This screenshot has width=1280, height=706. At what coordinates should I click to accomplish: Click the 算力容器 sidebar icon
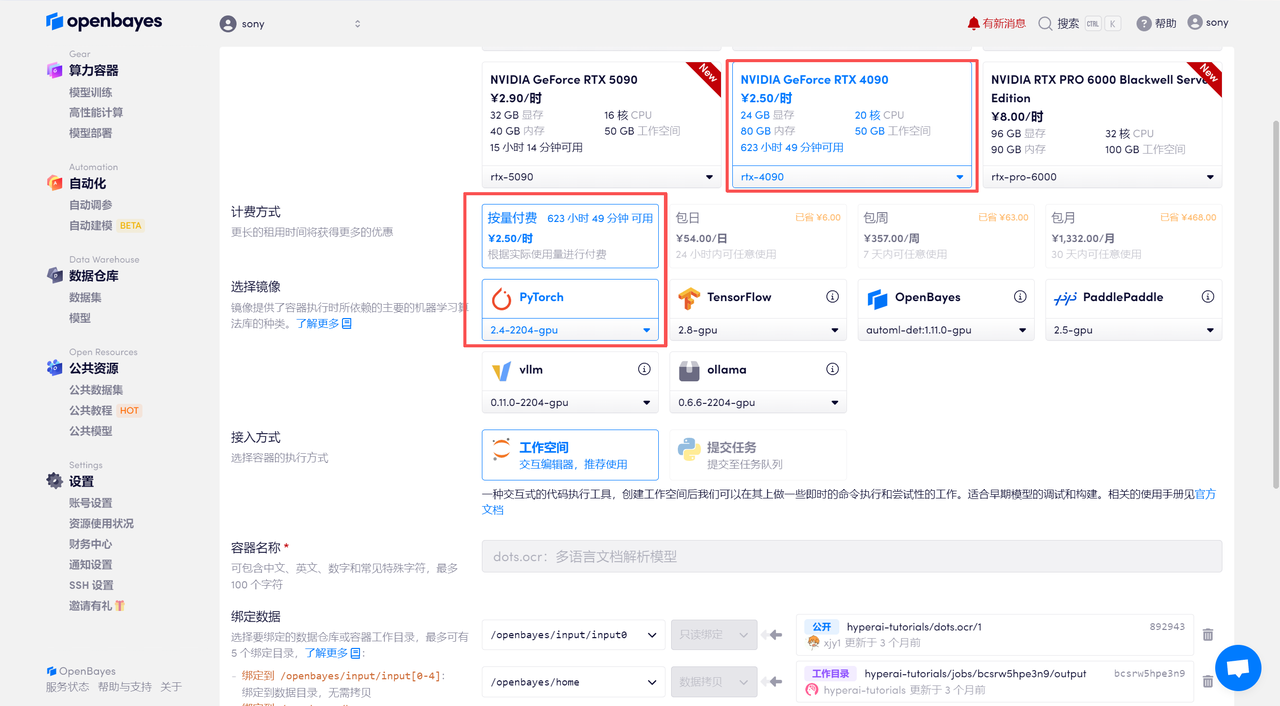54,70
